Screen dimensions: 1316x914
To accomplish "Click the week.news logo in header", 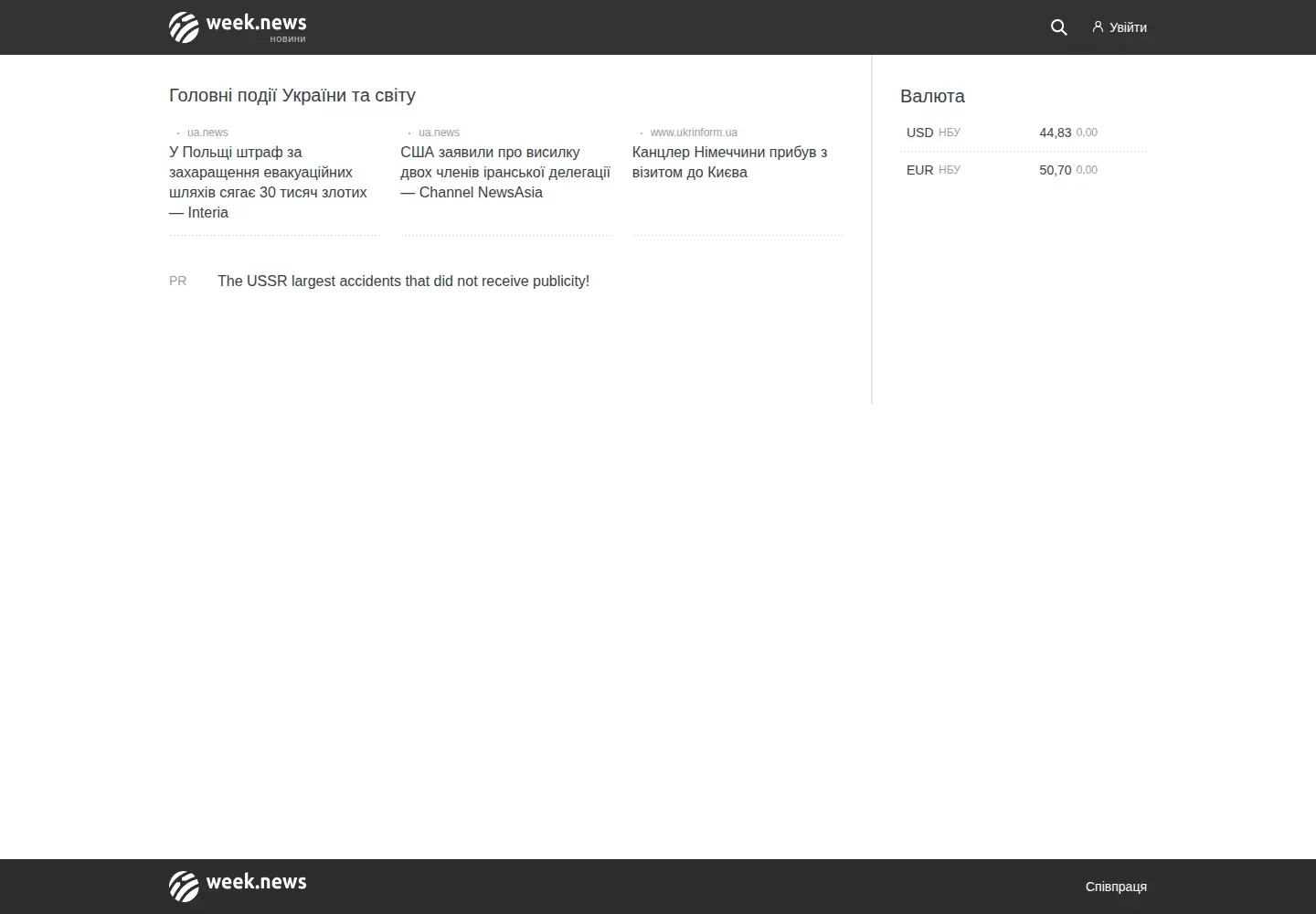I will pos(238,27).
